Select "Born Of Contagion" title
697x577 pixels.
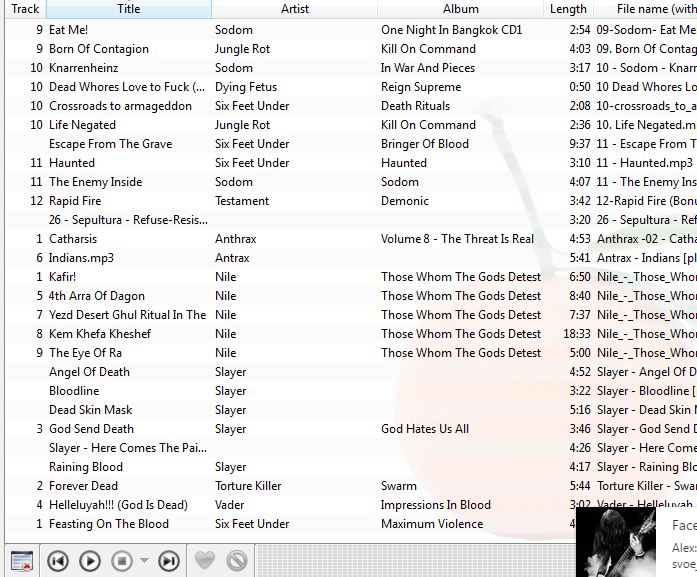99,49
